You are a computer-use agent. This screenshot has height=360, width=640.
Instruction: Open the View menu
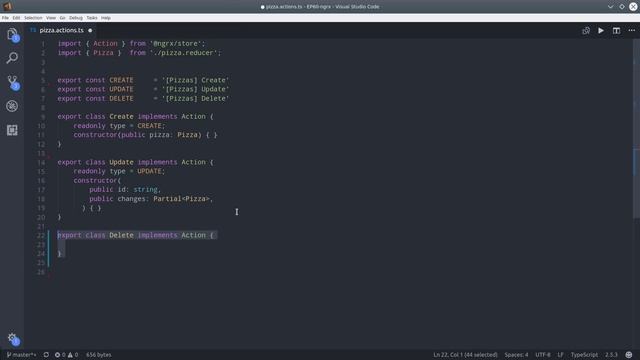click(51, 18)
